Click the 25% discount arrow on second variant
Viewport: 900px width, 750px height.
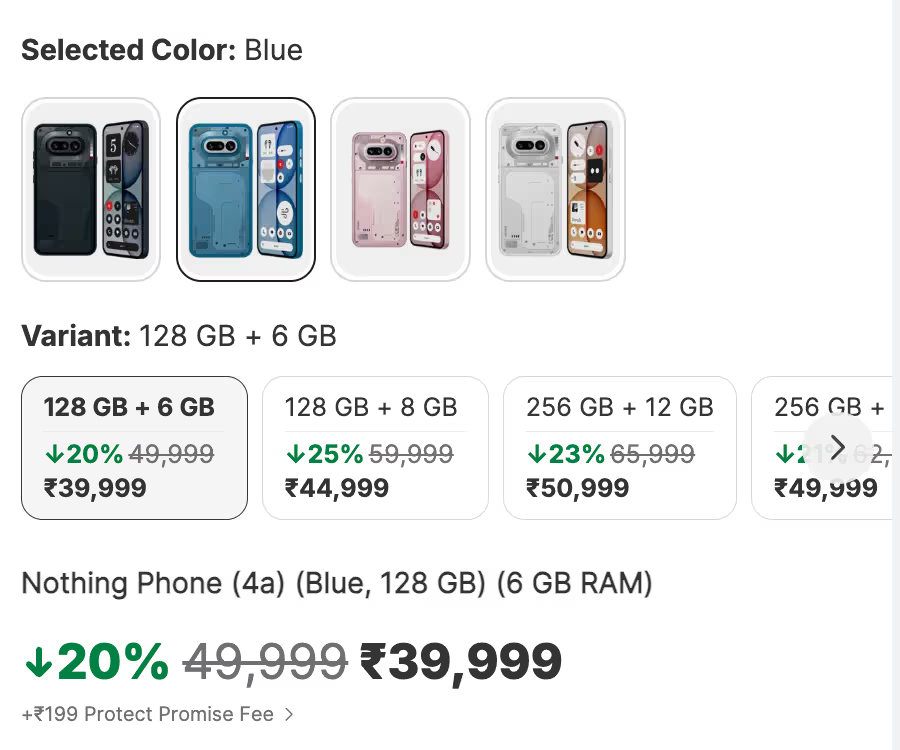click(x=296, y=454)
